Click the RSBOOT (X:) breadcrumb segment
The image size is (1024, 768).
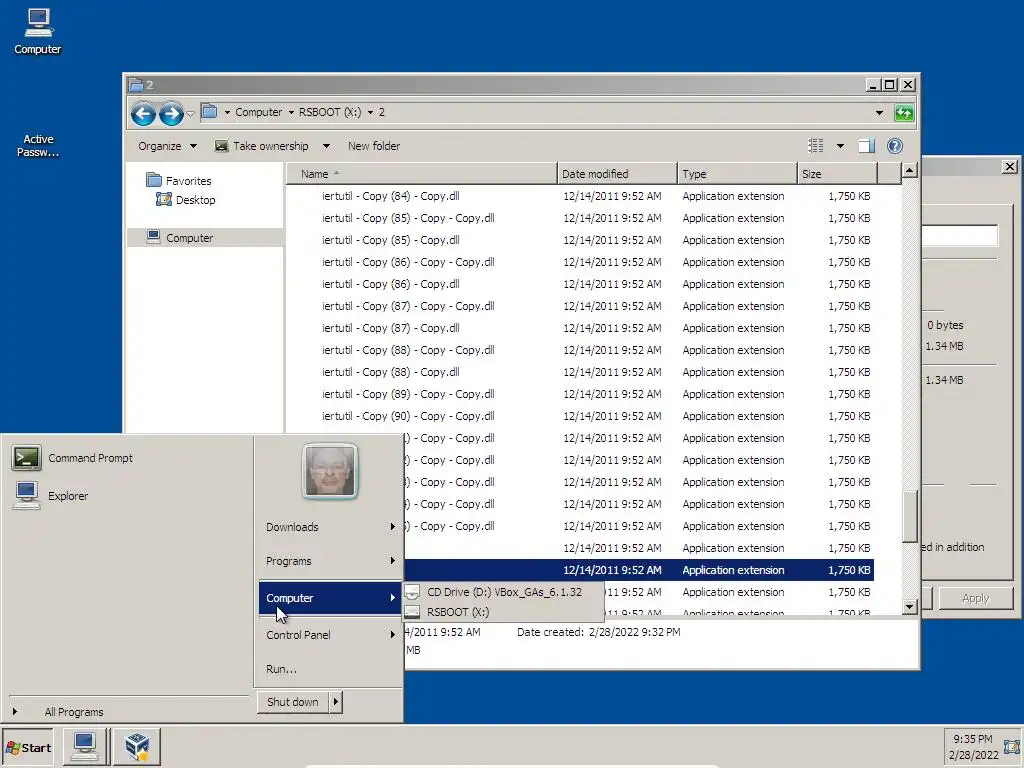pyautogui.click(x=330, y=112)
